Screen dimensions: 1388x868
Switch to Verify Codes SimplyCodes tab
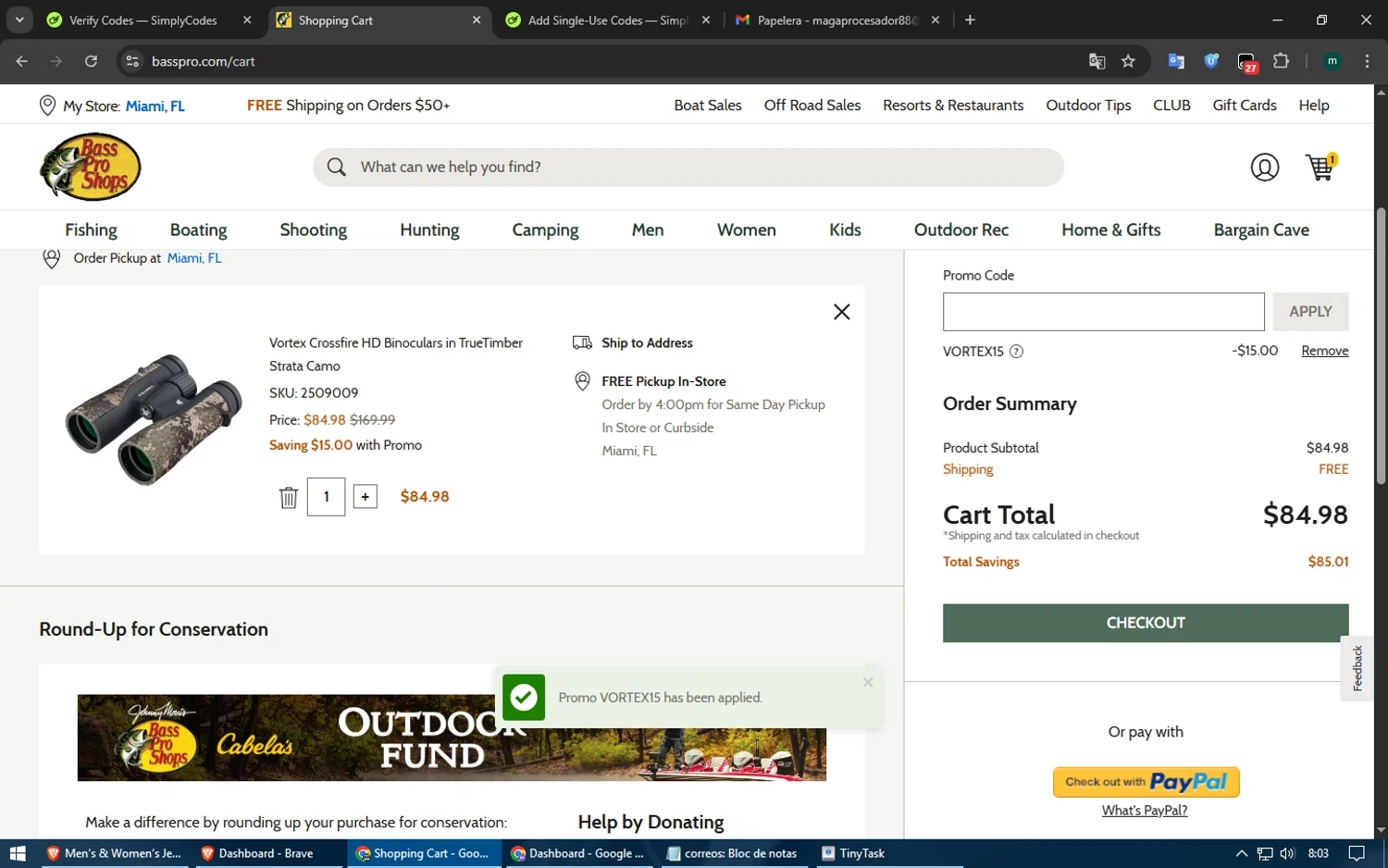[x=143, y=20]
